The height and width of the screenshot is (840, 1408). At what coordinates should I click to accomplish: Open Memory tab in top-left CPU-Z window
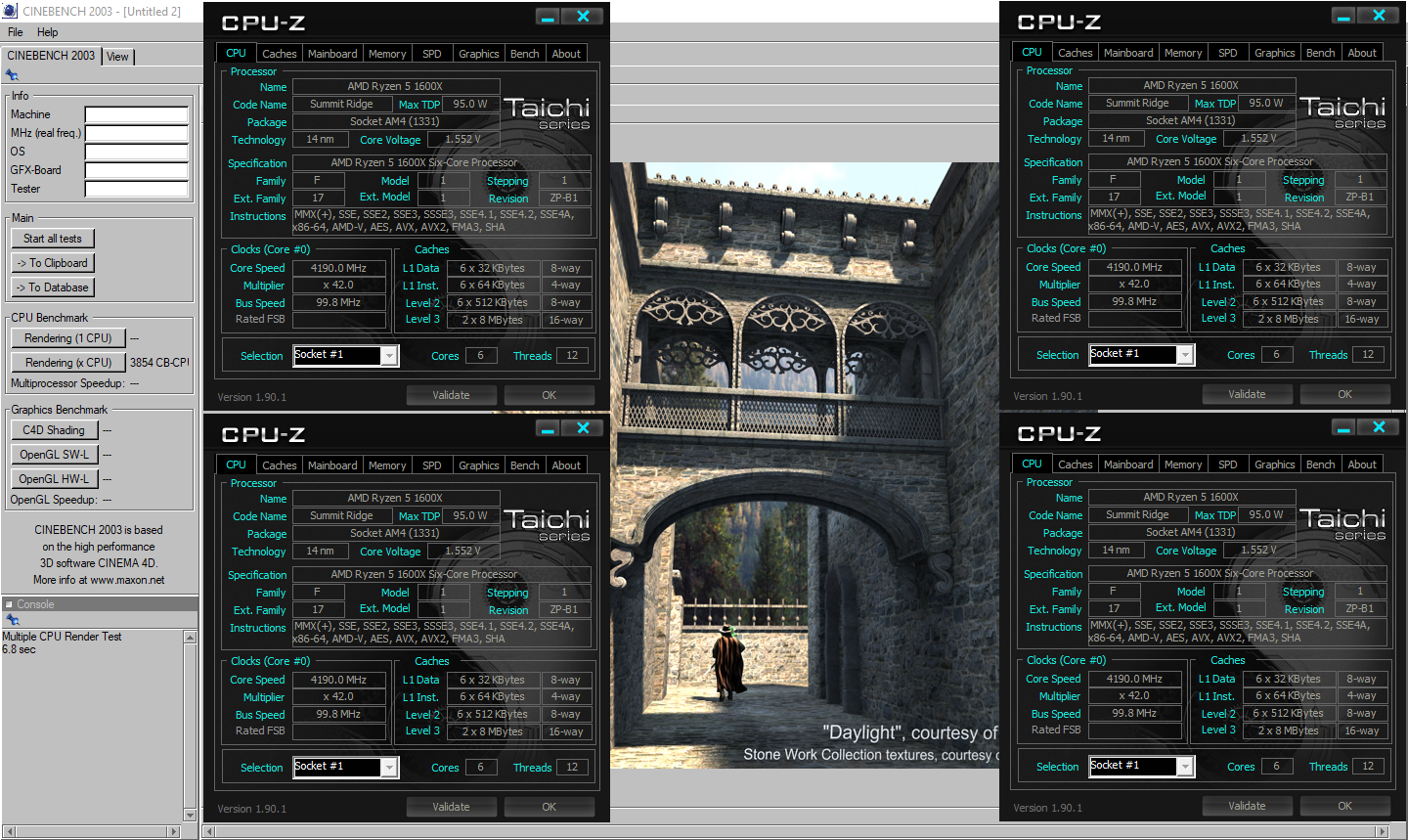pos(387,54)
